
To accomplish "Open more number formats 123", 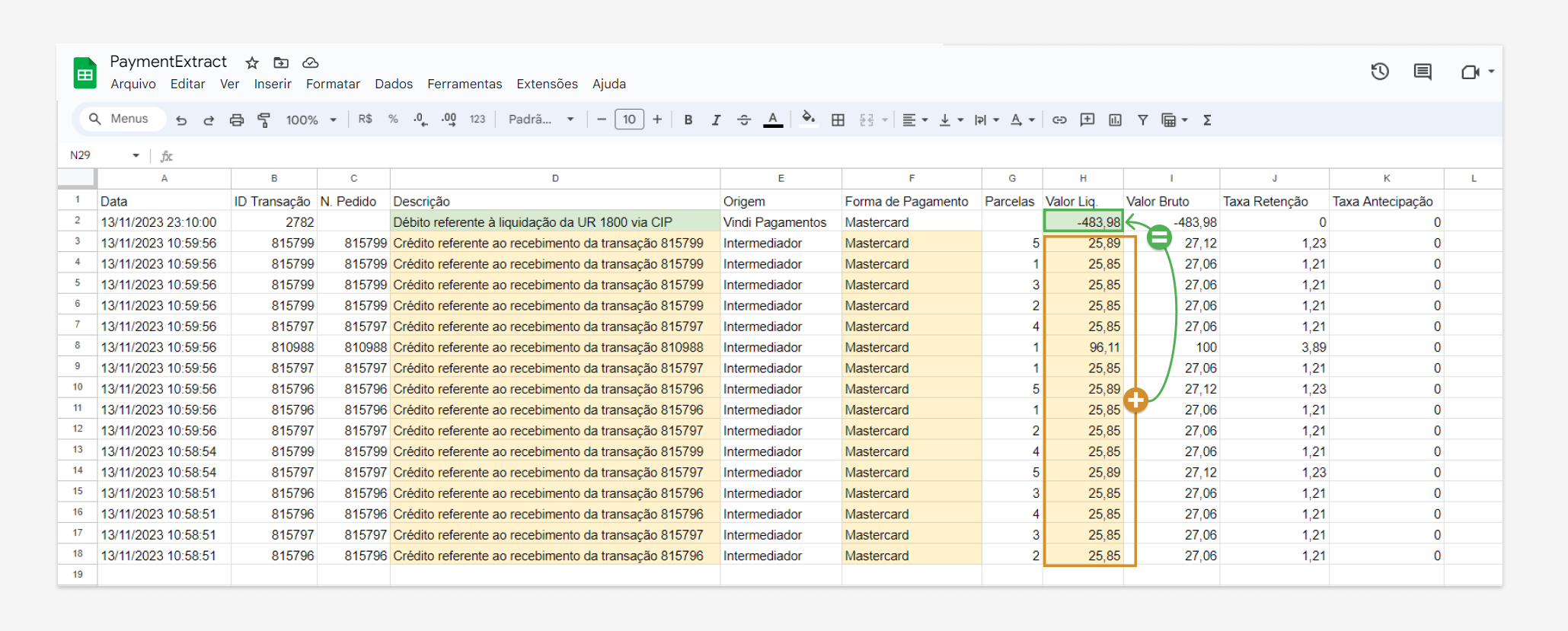I will click(x=477, y=120).
